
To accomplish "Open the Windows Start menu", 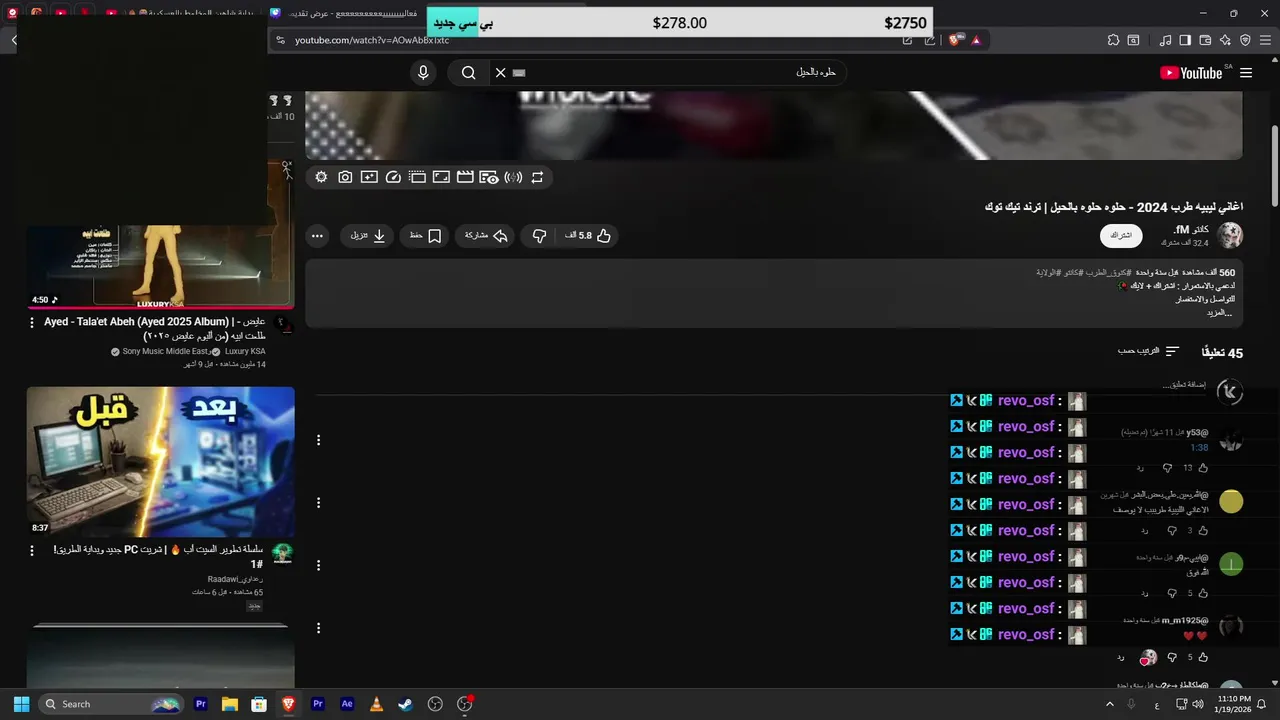I will (x=21, y=704).
